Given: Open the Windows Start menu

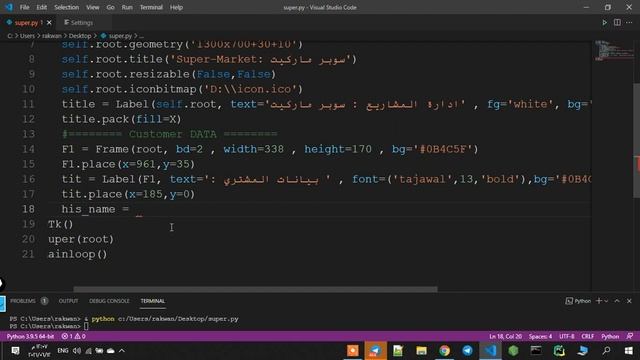Looking at the screenshot, I should tap(629, 351).
